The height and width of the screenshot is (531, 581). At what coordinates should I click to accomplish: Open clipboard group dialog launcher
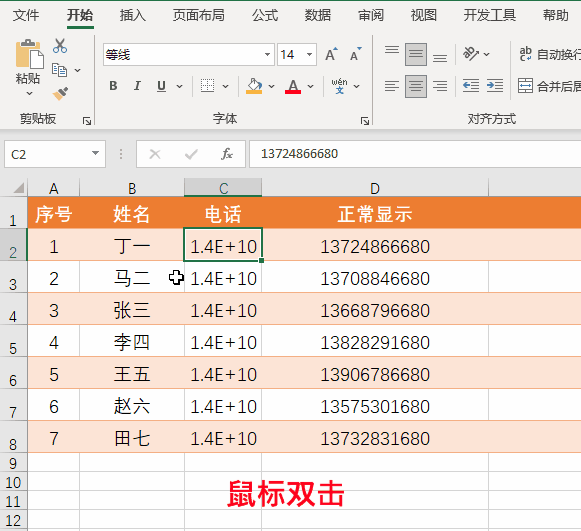87,121
